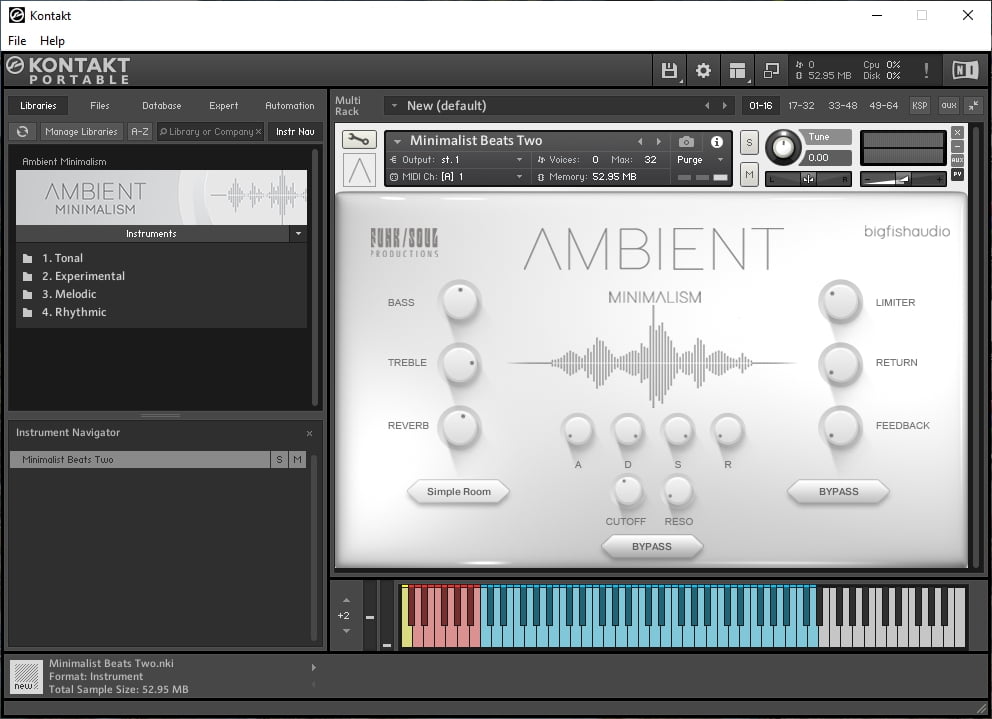
Task: Solo instrument with S button in header
Action: pyautogui.click(x=749, y=142)
